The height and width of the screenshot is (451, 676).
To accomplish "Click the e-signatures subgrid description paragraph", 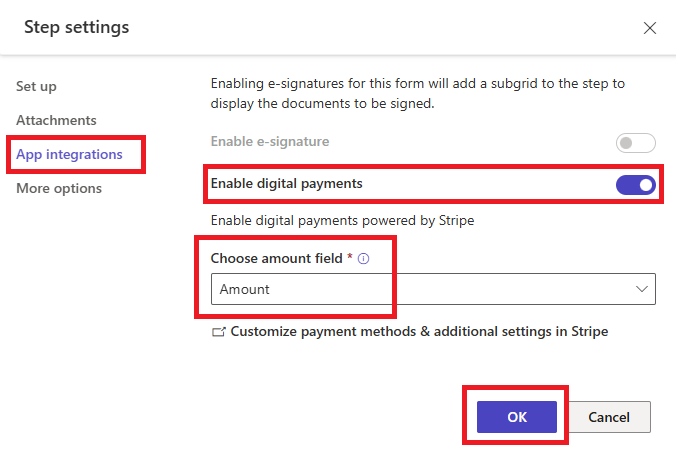I will click(x=418, y=93).
